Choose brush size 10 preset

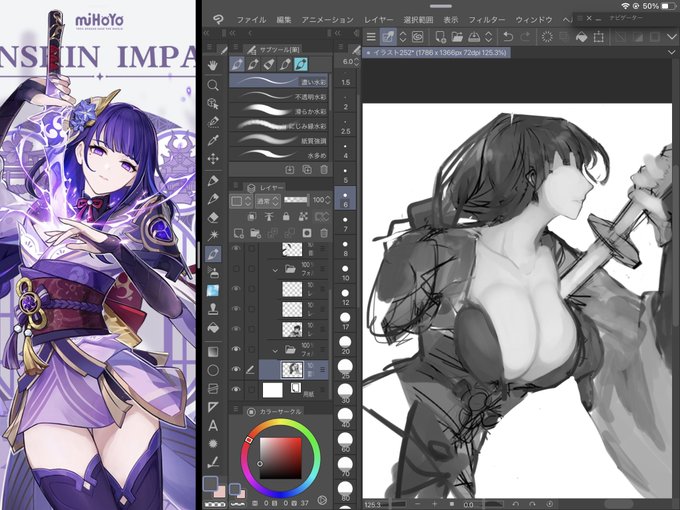345,272
